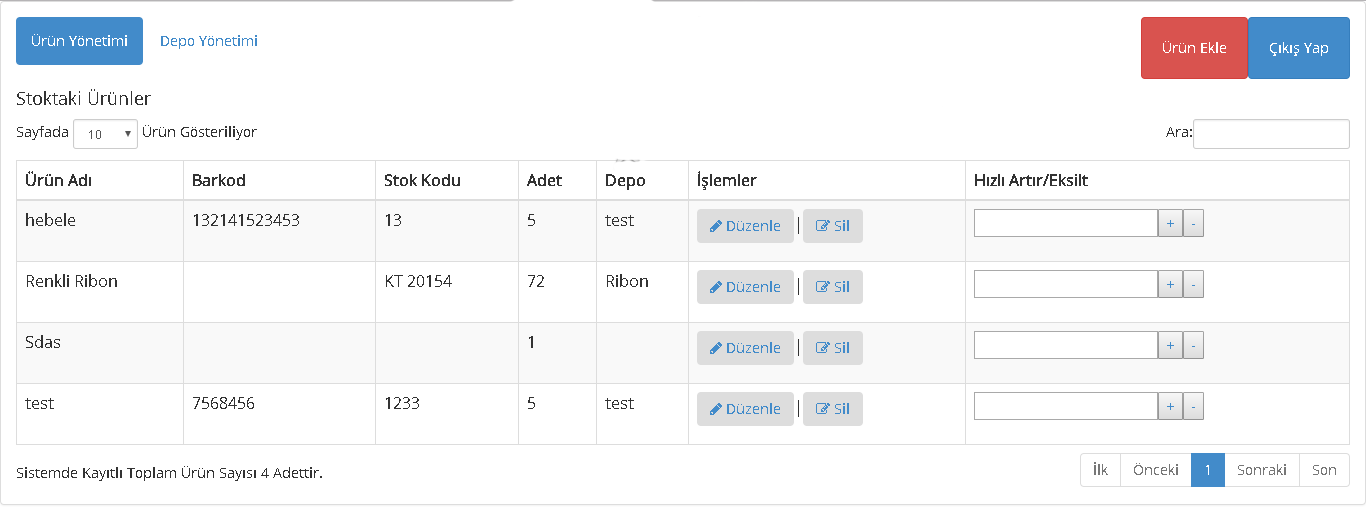
Task: Delete the Renkli Ribon product with Sil
Action: point(832,287)
